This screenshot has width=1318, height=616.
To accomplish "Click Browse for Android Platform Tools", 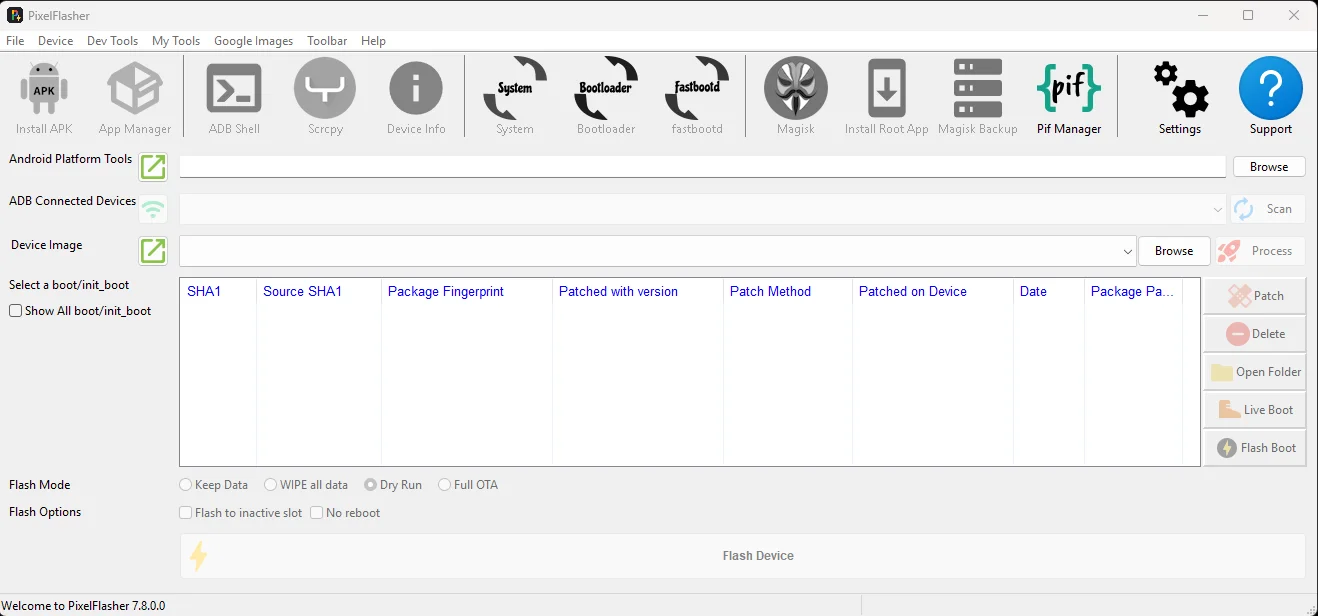I will click(1268, 167).
